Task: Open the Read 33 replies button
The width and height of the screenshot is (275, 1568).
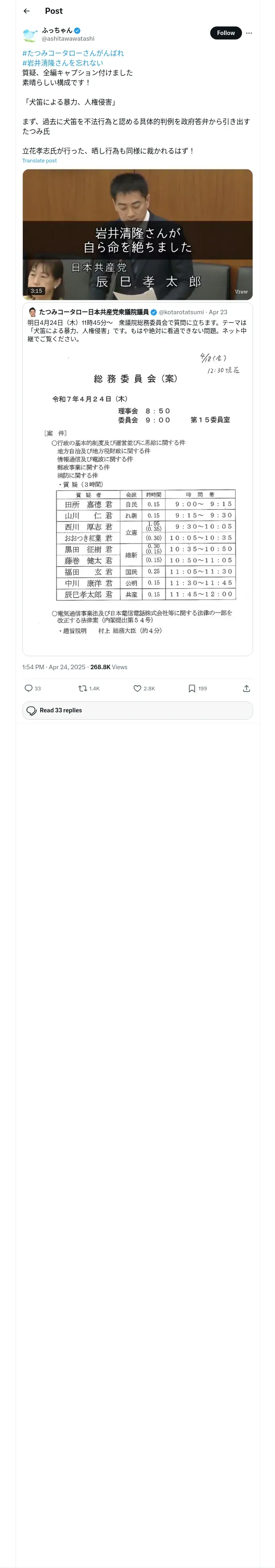Action: pos(137,710)
